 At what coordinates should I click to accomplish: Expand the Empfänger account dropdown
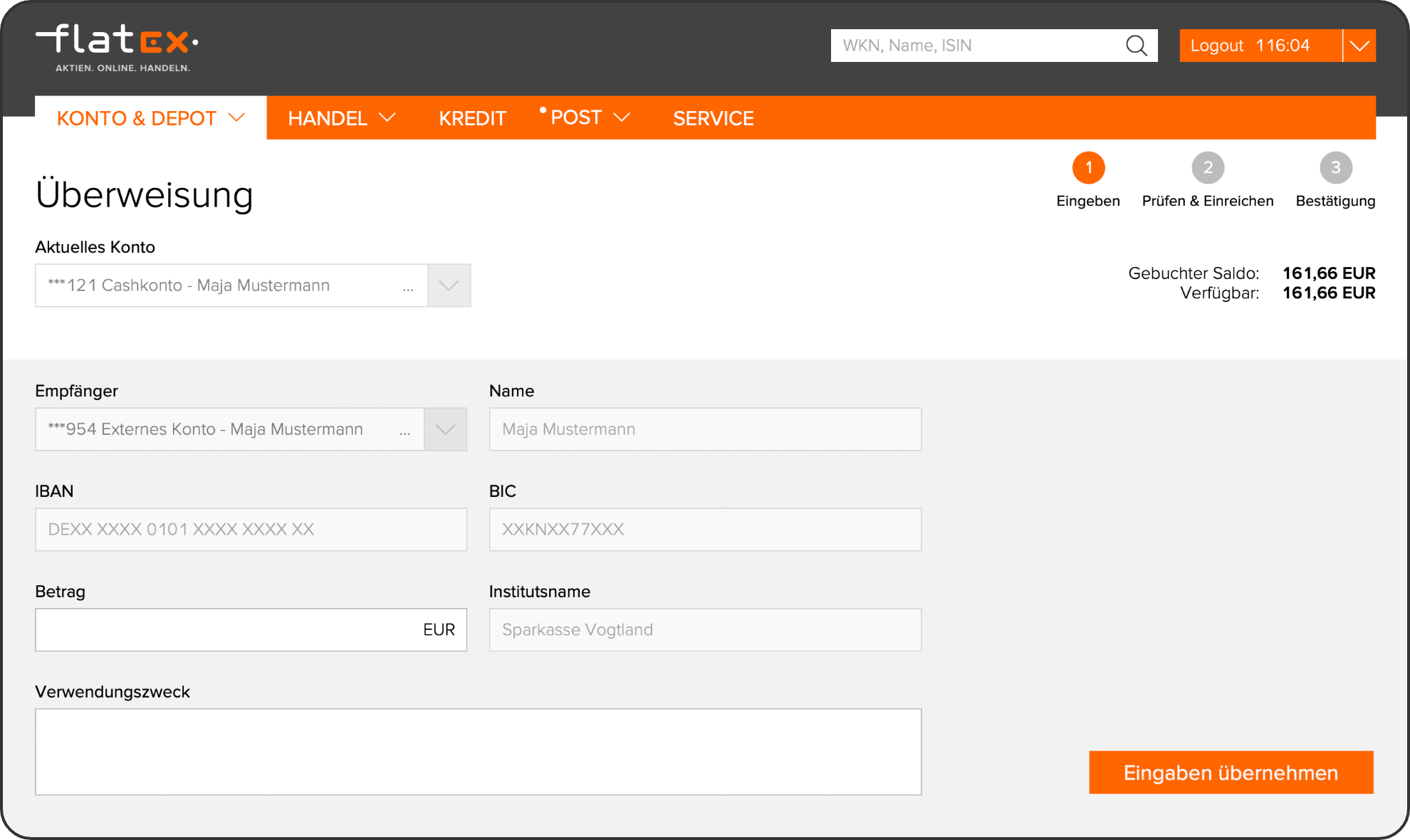click(x=445, y=429)
